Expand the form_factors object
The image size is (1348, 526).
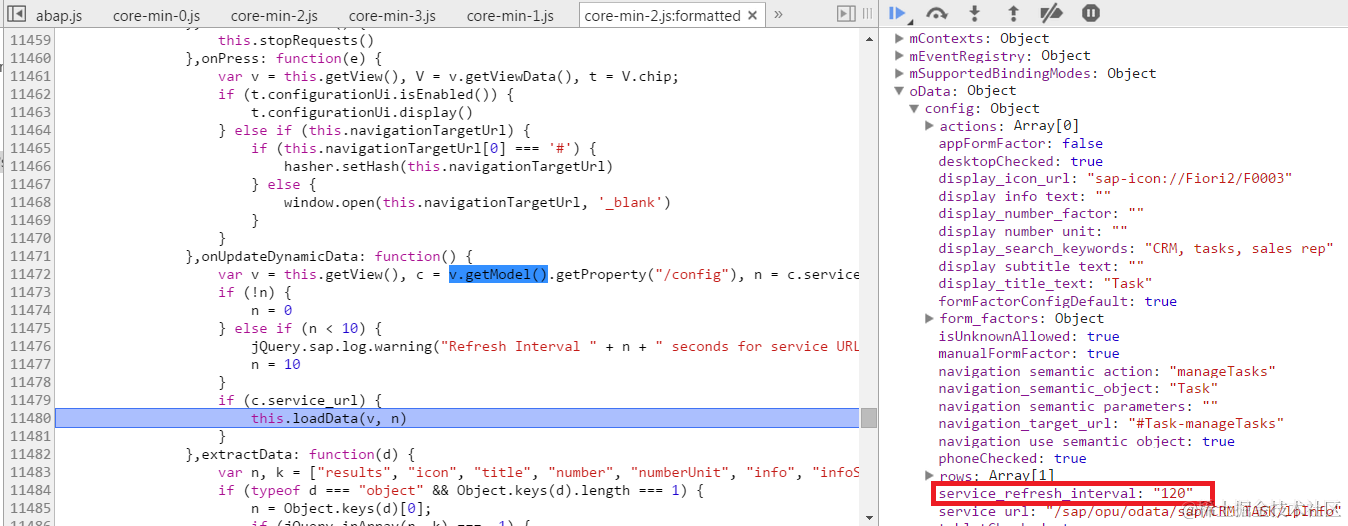930,318
